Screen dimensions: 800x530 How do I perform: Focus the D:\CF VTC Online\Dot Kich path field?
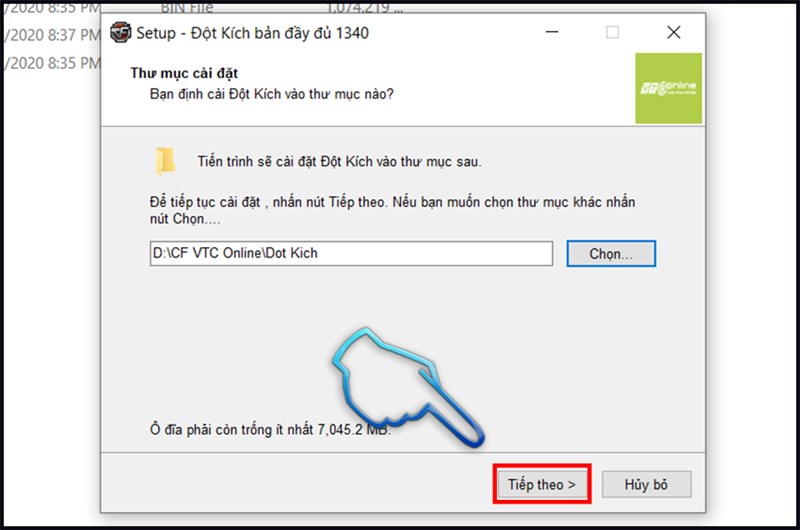[x=351, y=254]
